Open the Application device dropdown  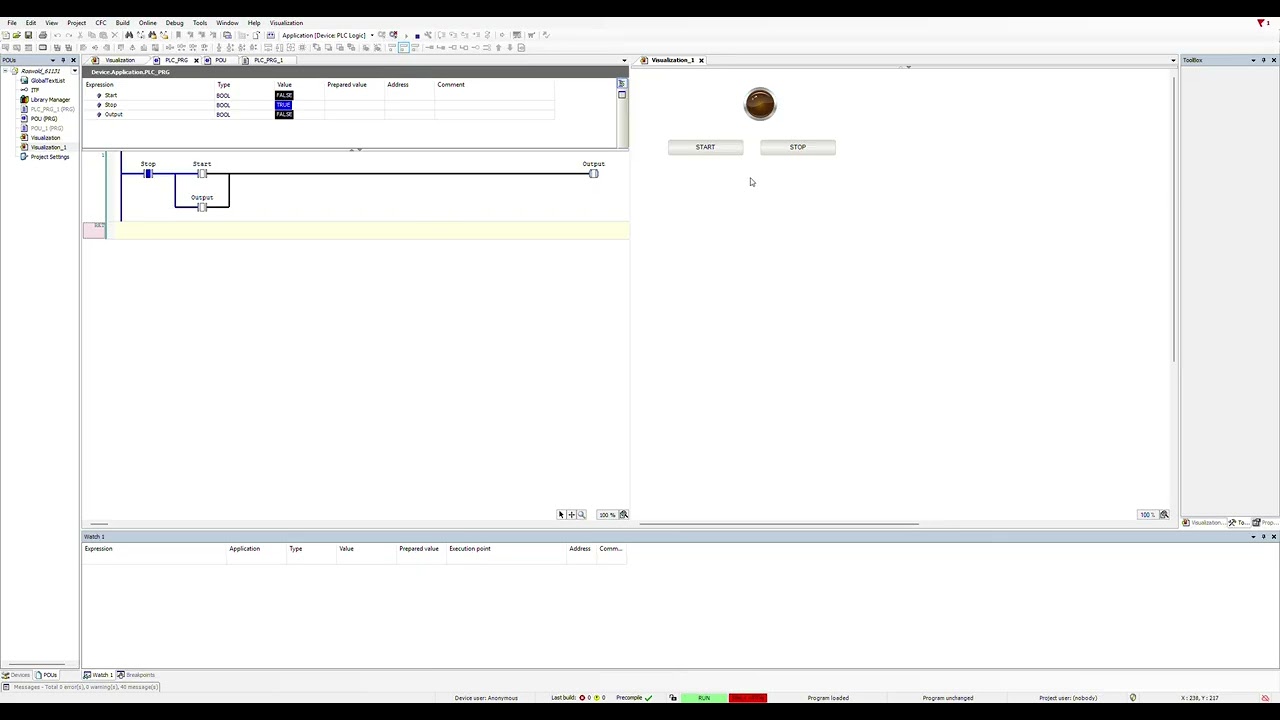coord(372,35)
